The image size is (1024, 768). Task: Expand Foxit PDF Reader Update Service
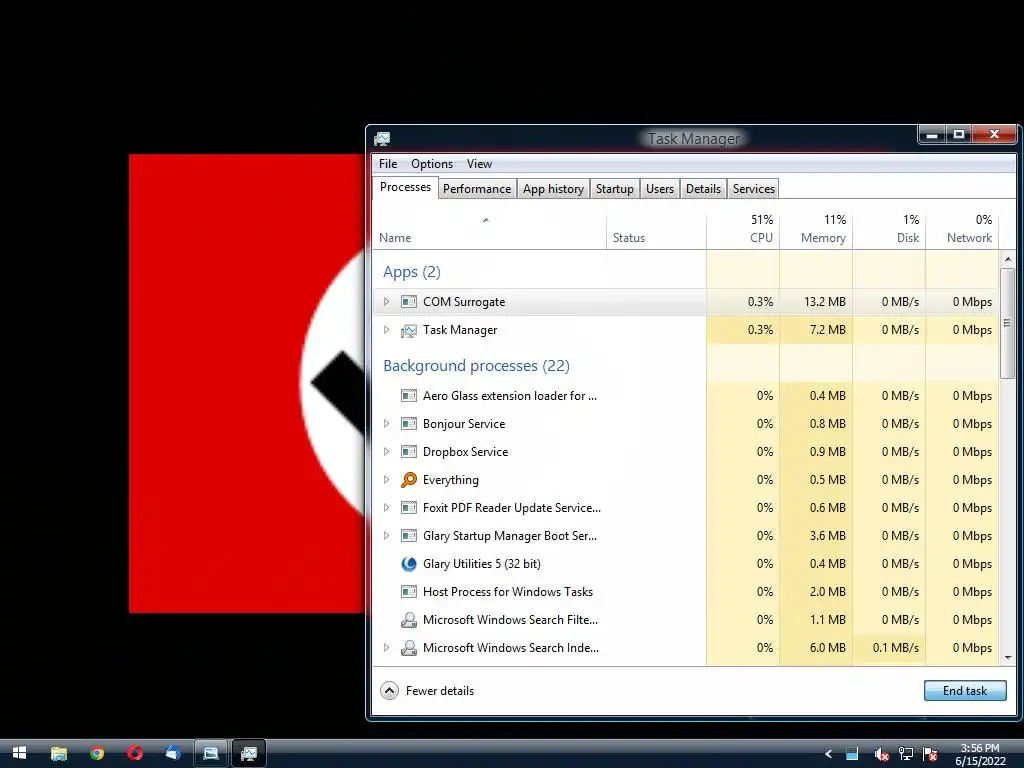tap(387, 508)
